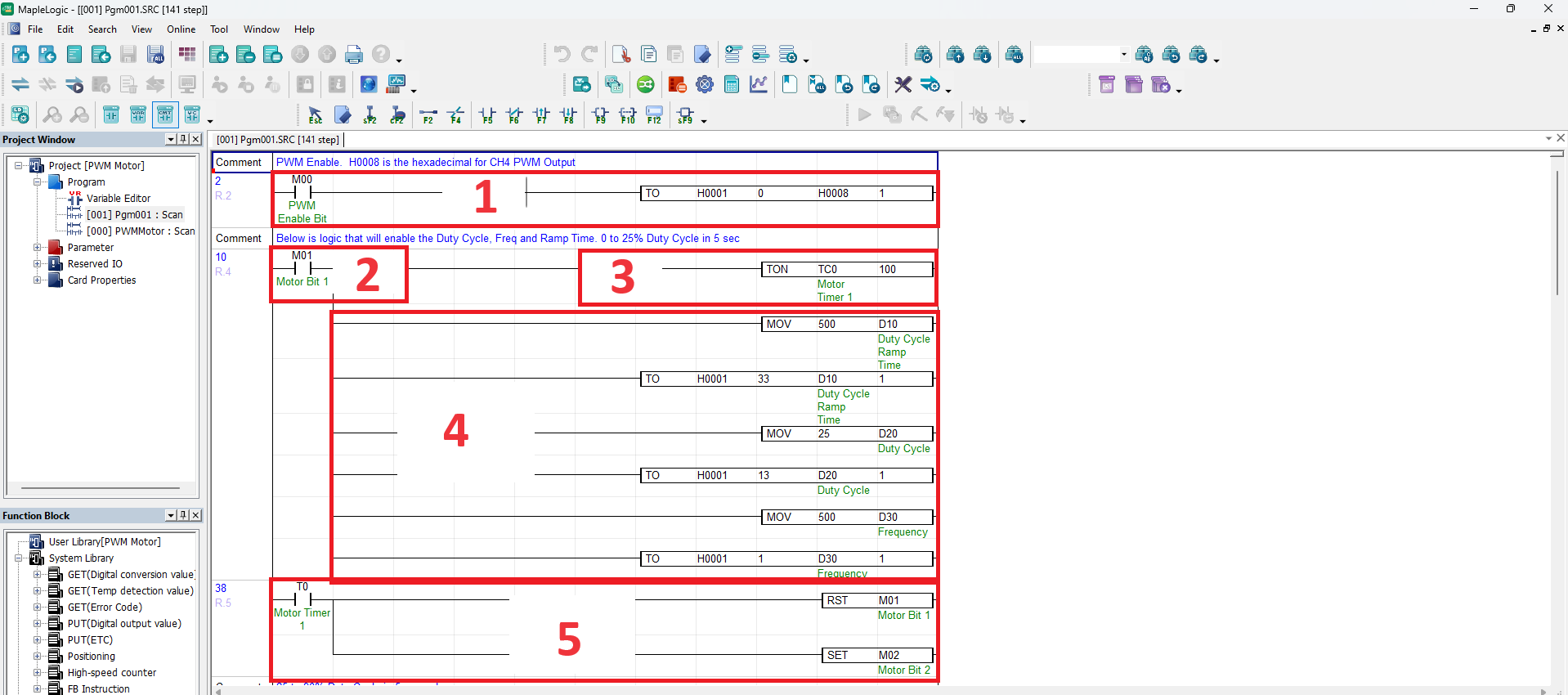This screenshot has width=1568, height=695.
Task: Open the trend graph monitor icon
Action: 759,84
